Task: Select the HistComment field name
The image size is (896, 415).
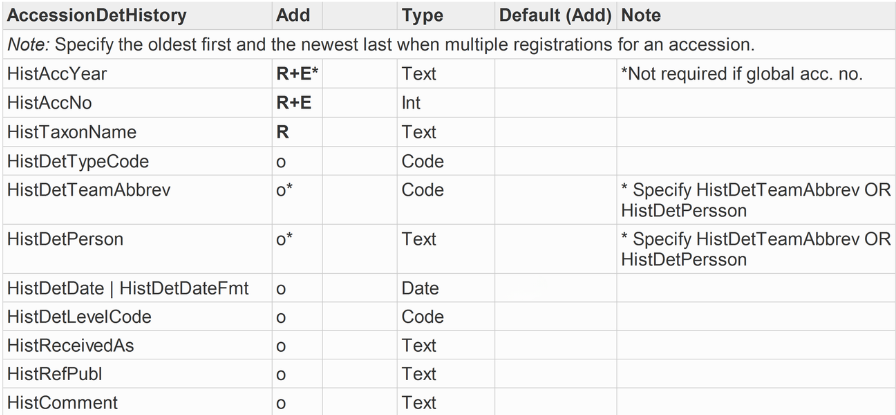Action: [62, 402]
